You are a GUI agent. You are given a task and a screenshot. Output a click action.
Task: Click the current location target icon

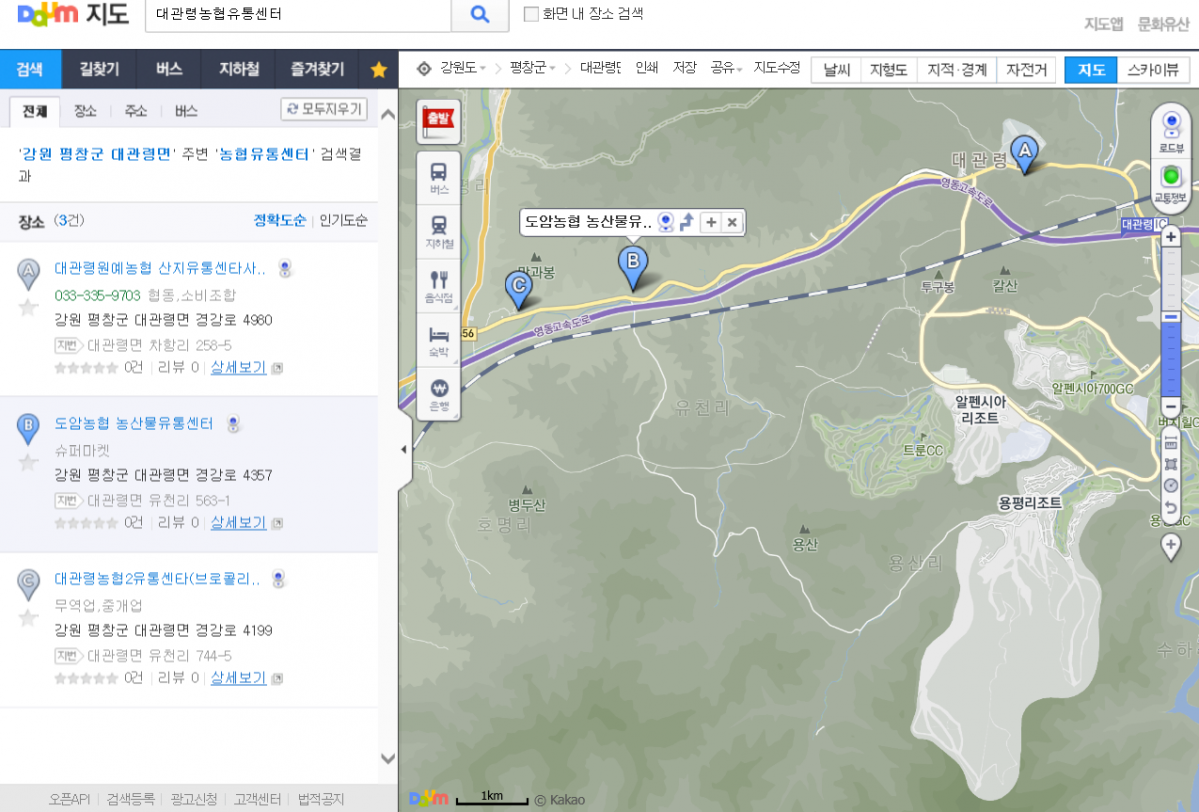424,69
